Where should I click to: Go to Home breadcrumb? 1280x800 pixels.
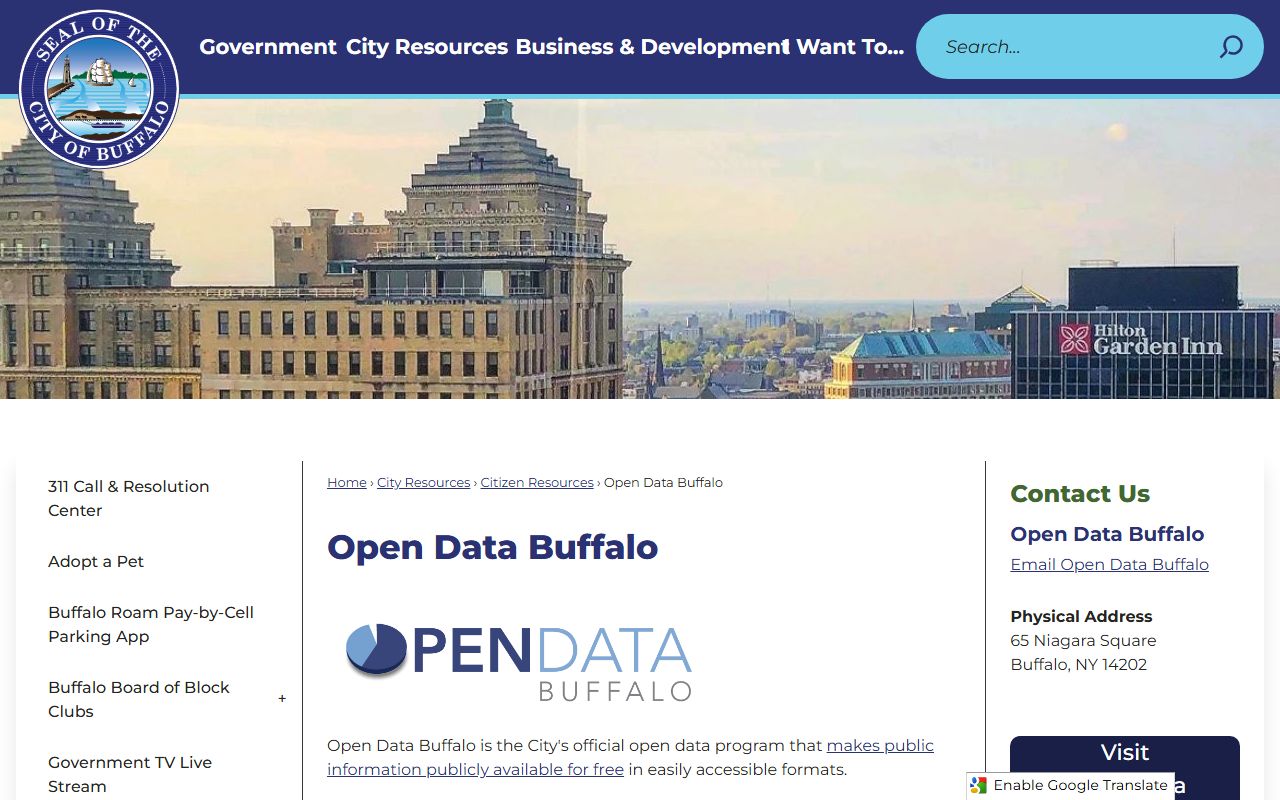coord(347,482)
